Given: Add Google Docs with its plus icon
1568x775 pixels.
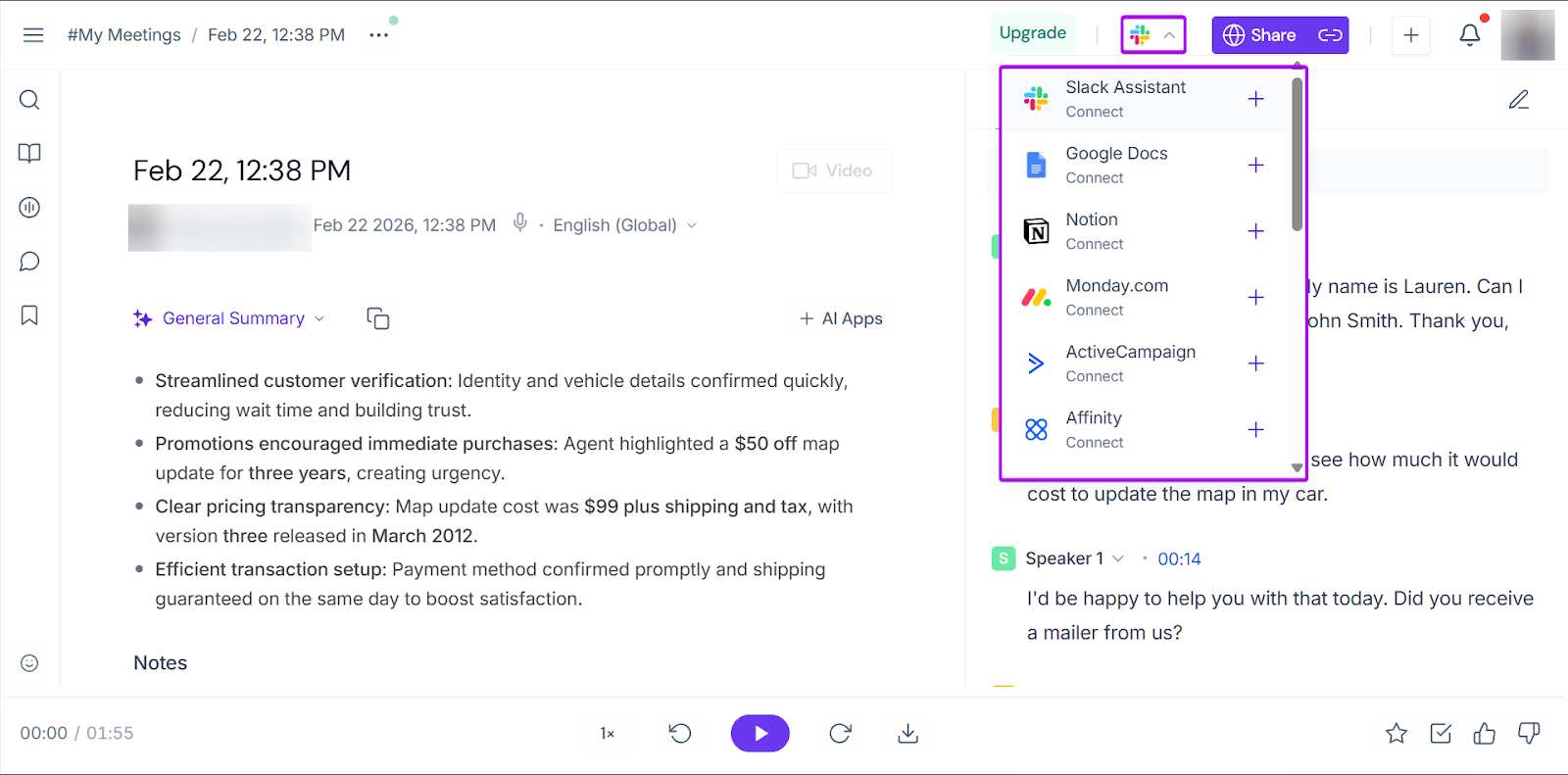Looking at the screenshot, I should point(1255,165).
